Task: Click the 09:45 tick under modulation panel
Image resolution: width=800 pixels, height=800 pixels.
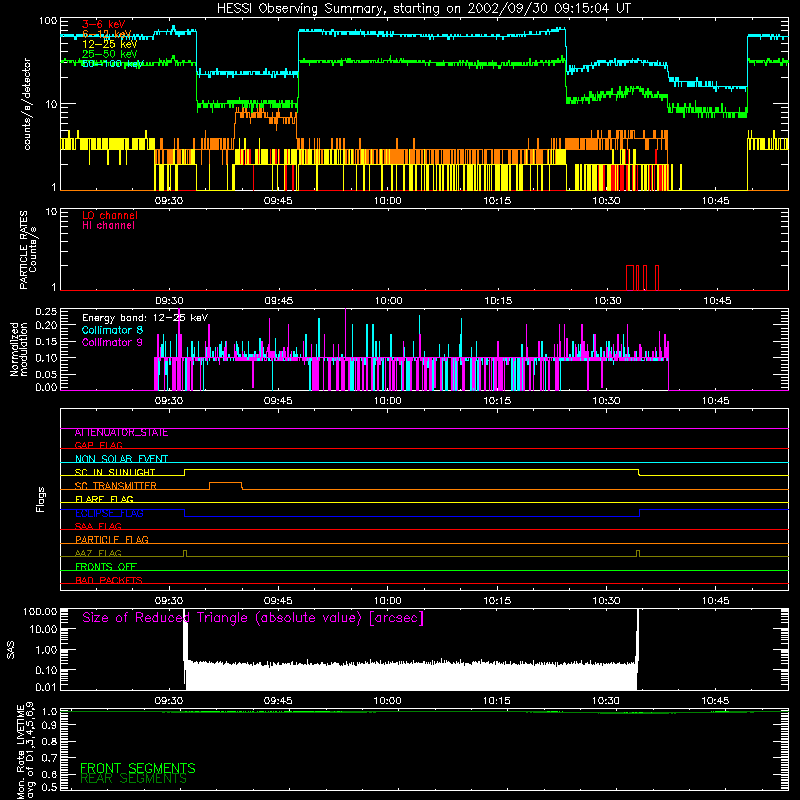Action: [x=278, y=401]
